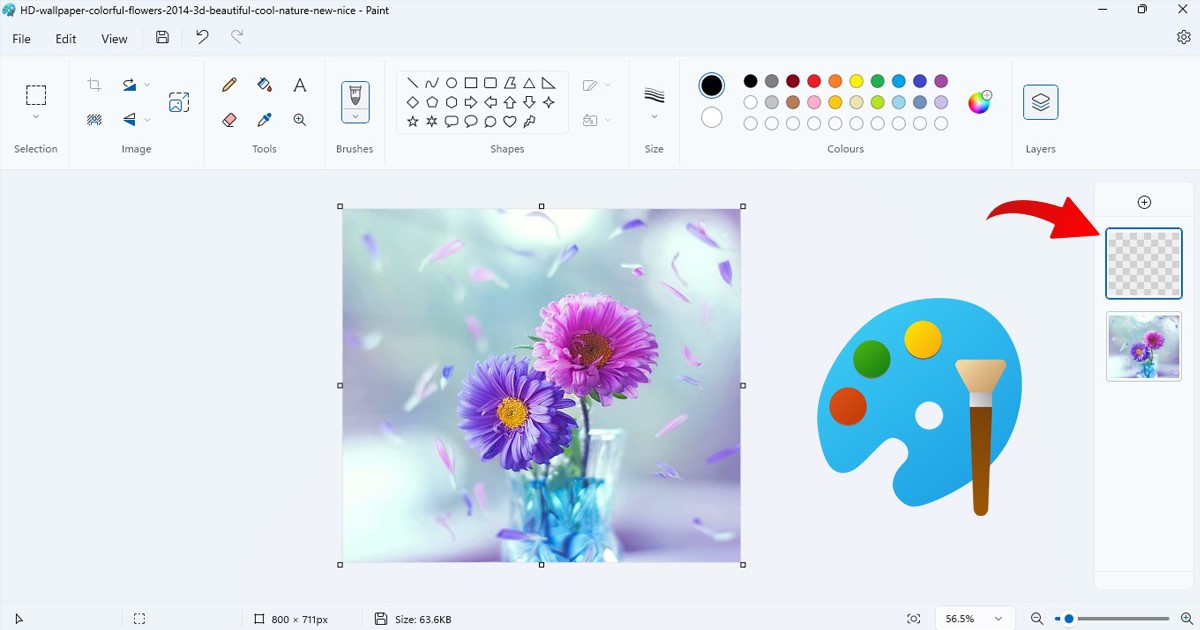Screen dimensions: 1200x630
Task: Open the File menu
Action: point(20,38)
